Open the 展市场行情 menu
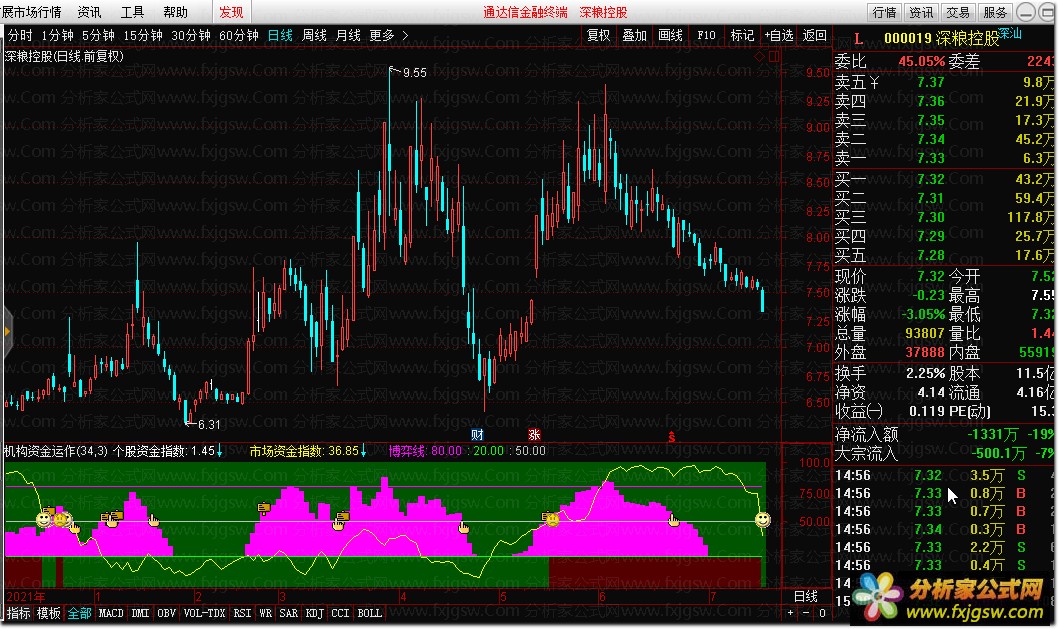 [x=32, y=12]
